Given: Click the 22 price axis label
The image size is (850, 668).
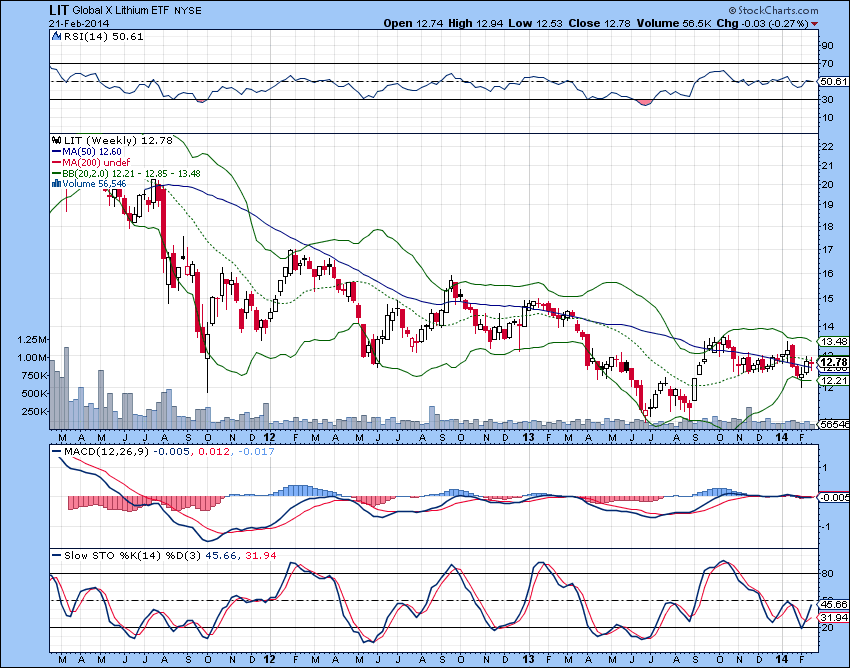Looking at the screenshot, I should [x=828, y=147].
